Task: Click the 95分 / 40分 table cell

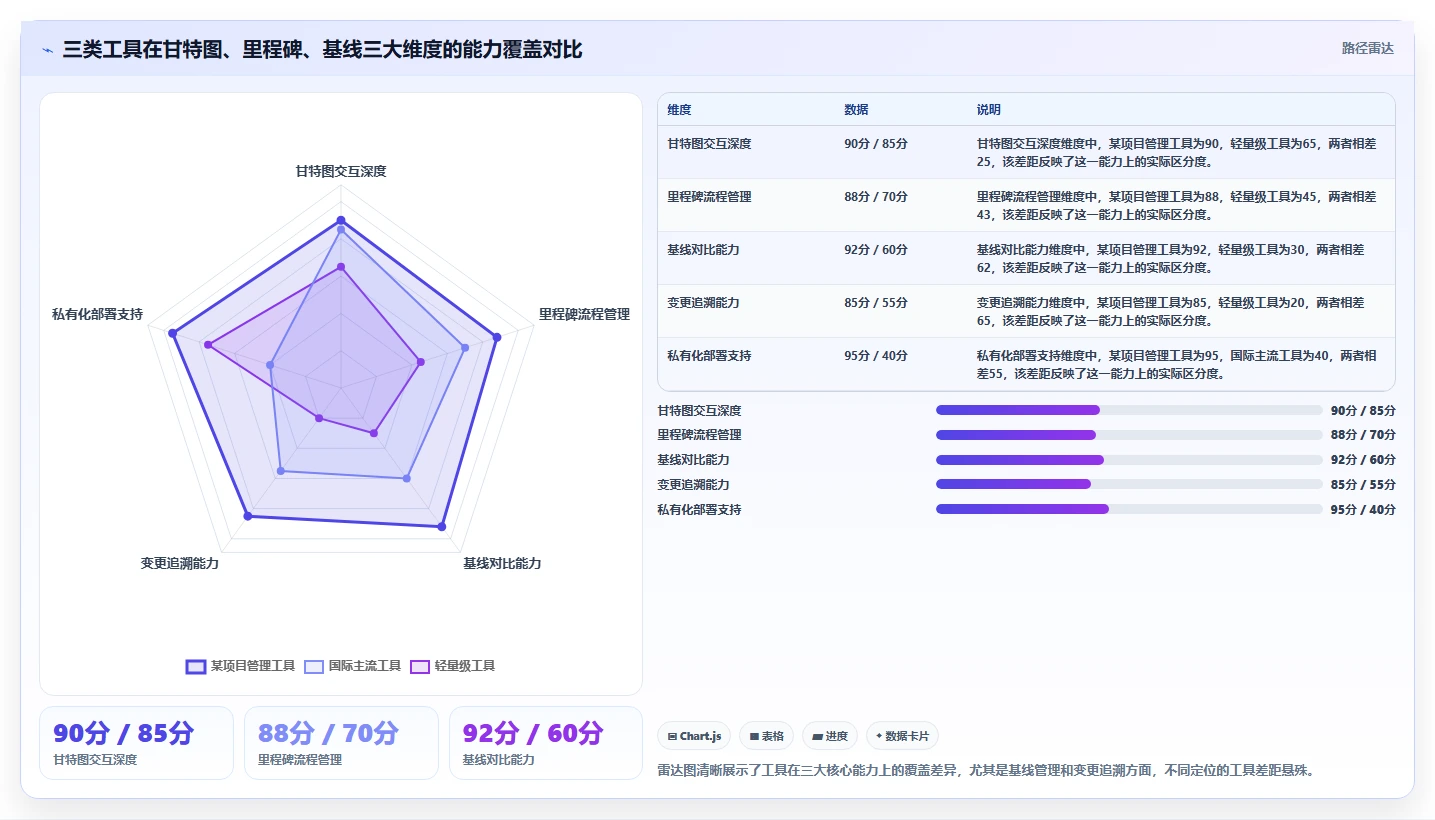Action: pos(876,356)
